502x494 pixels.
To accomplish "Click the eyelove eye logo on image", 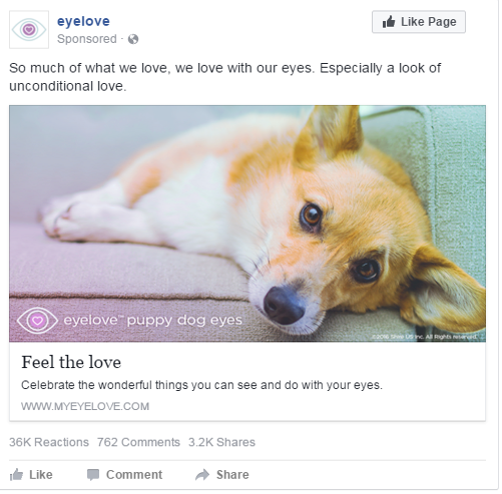I will tap(37, 320).
